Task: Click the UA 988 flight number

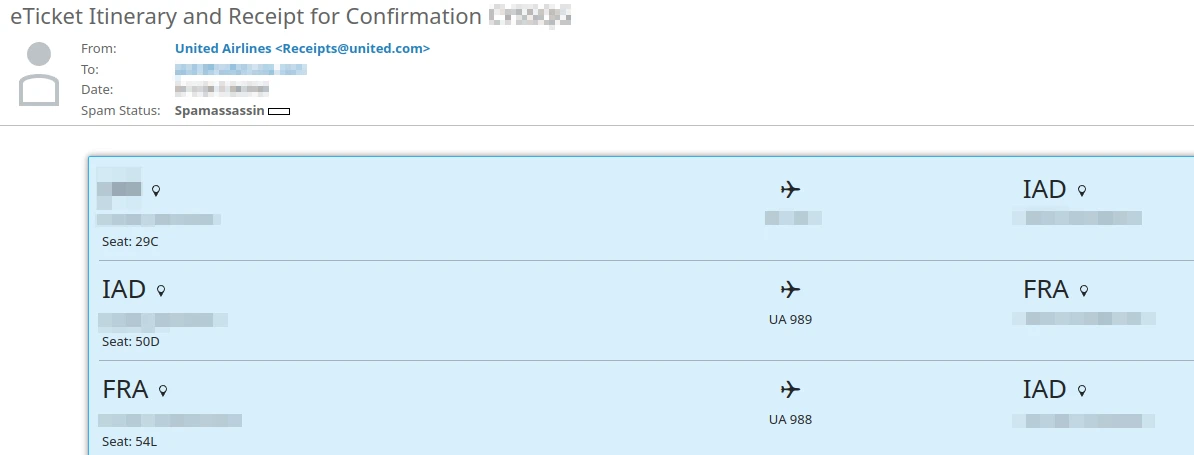Action: pos(790,420)
